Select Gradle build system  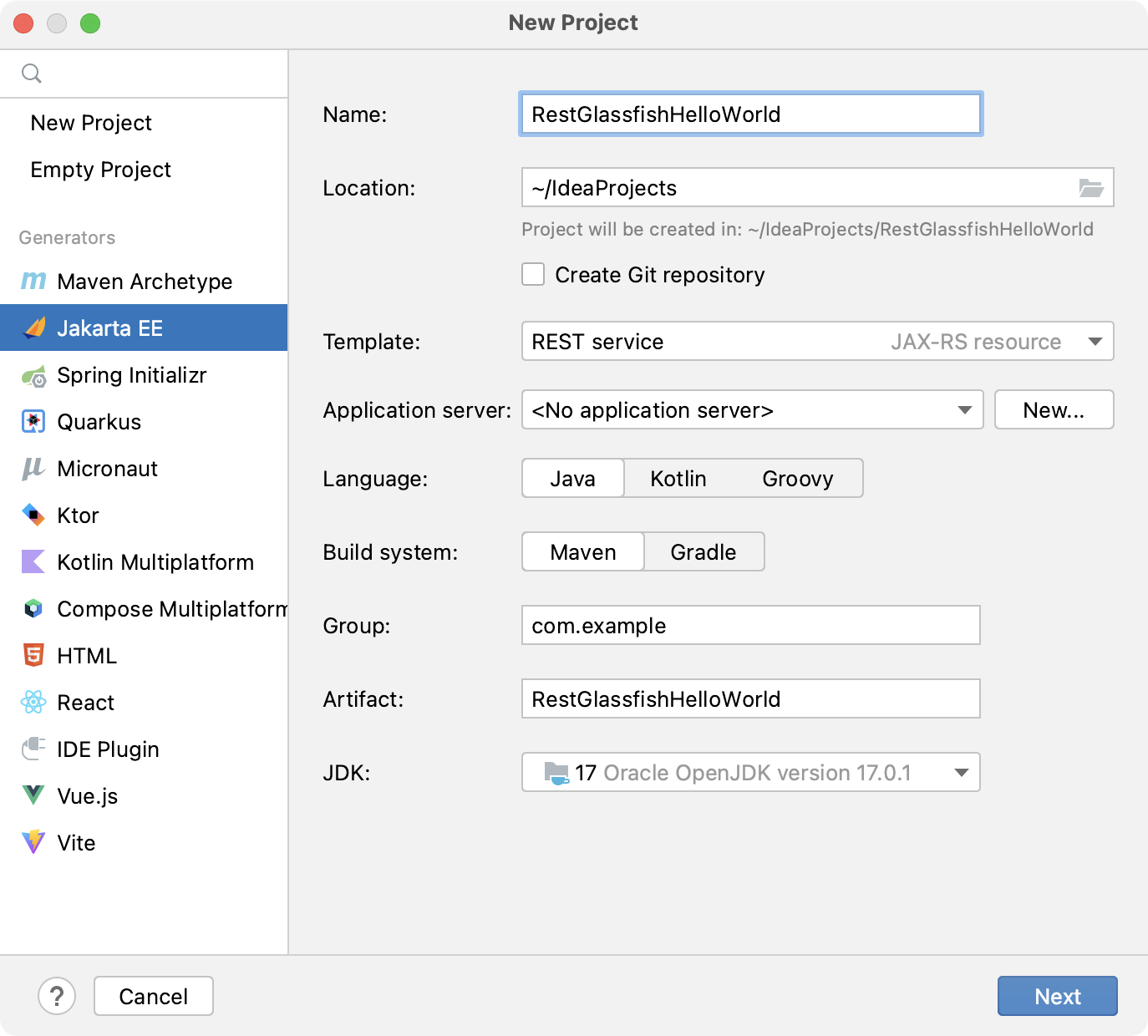coord(704,552)
